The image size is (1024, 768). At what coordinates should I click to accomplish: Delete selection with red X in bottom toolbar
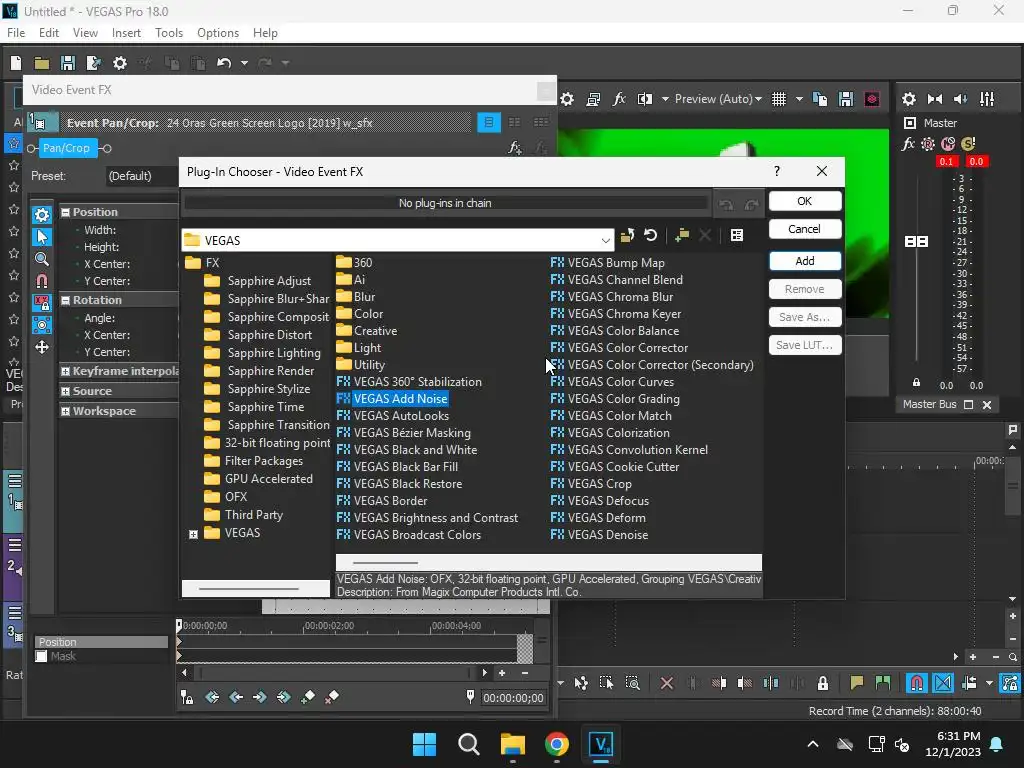click(667, 683)
